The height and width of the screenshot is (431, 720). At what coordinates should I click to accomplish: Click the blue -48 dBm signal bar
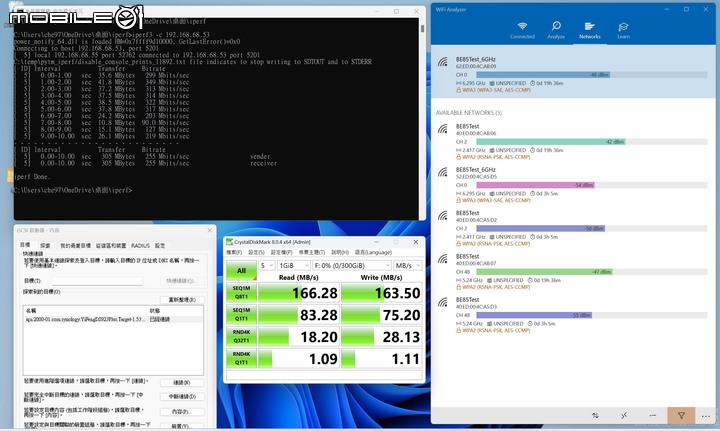[543, 74]
